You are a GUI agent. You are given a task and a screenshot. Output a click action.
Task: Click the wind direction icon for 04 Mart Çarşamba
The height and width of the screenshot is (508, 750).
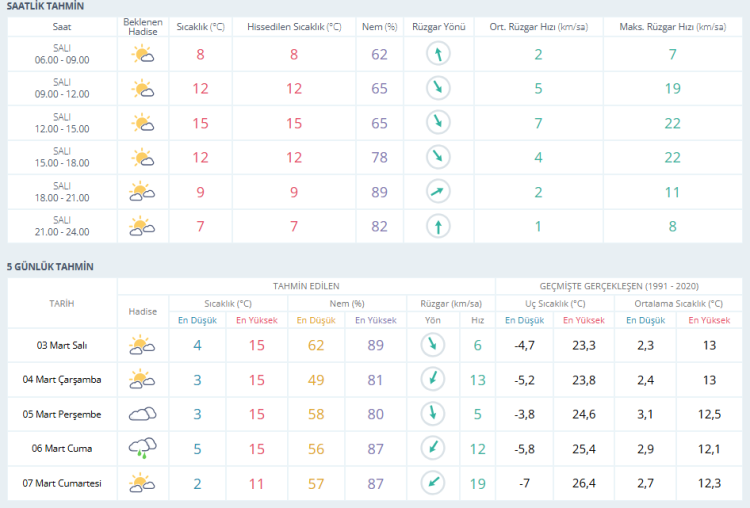[x=433, y=379]
